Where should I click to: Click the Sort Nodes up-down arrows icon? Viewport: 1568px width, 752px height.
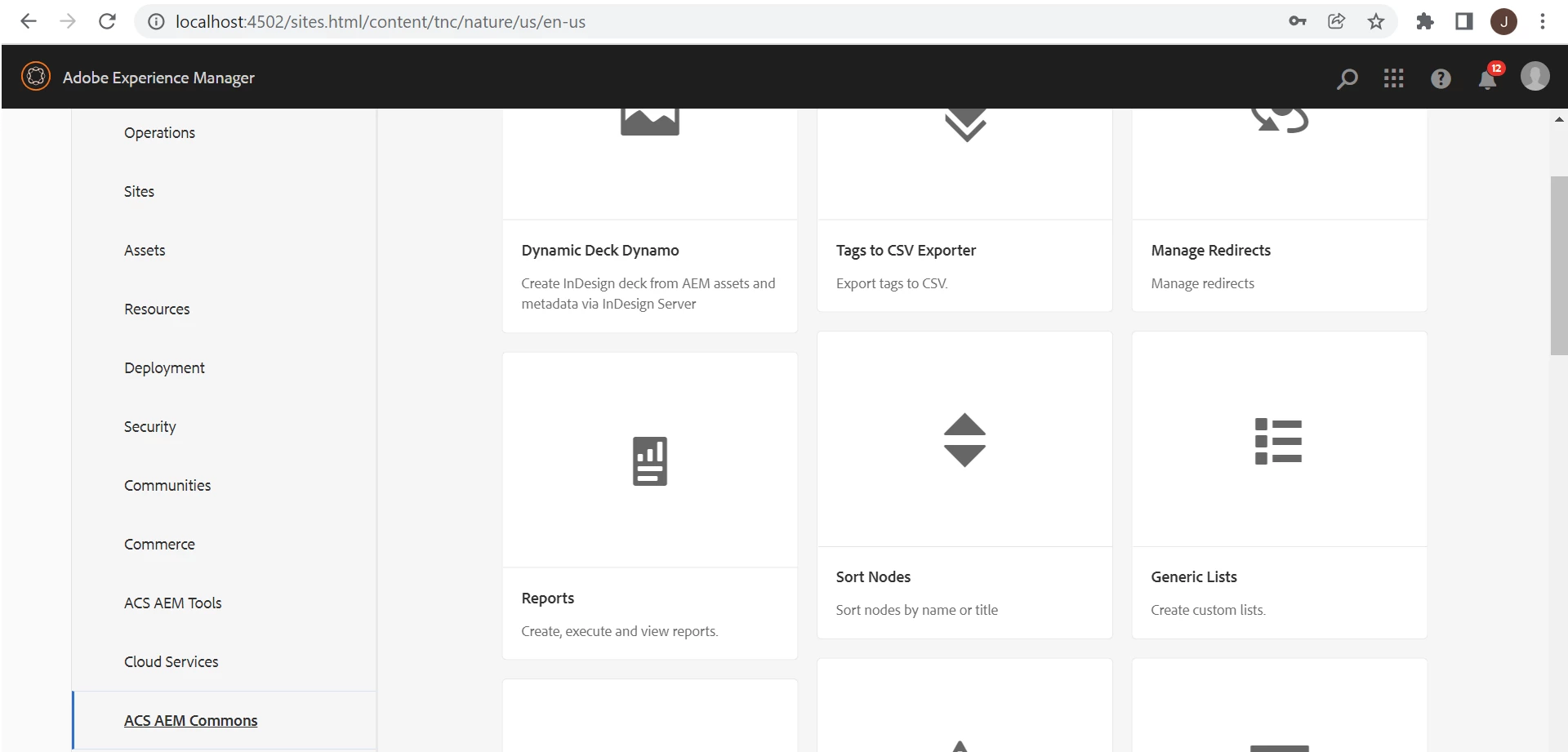[964, 440]
